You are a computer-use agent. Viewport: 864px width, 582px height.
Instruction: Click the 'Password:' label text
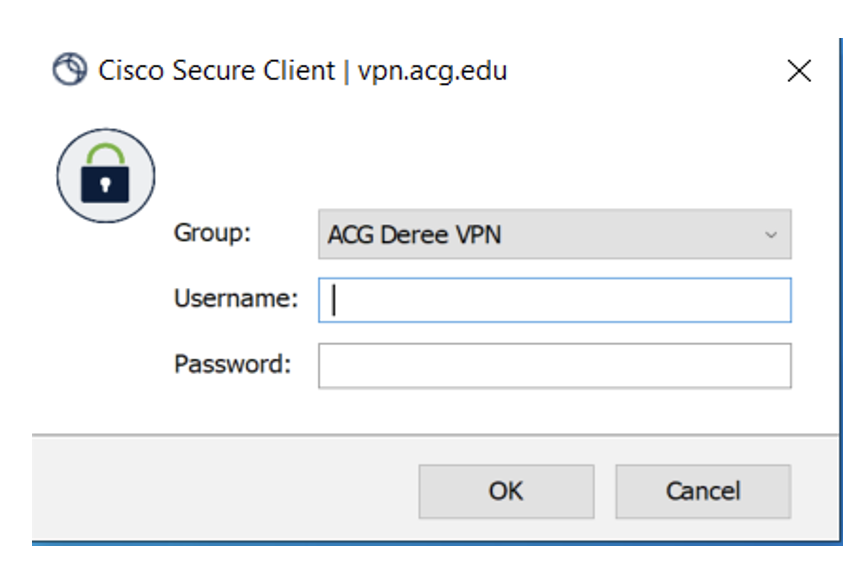[x=233, y=364]
